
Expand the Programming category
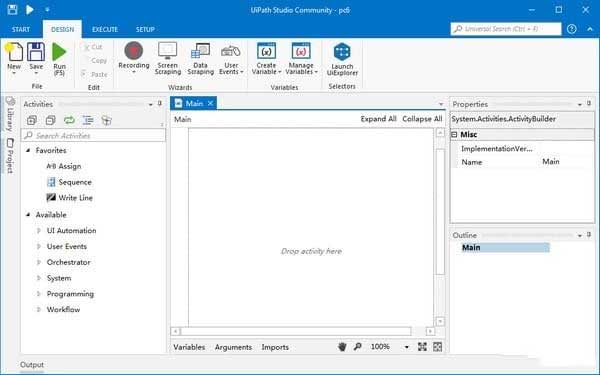[39, 293]
